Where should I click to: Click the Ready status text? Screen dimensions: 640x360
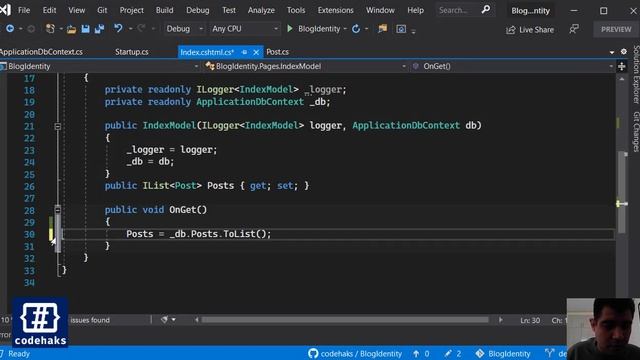click(19, 353)
